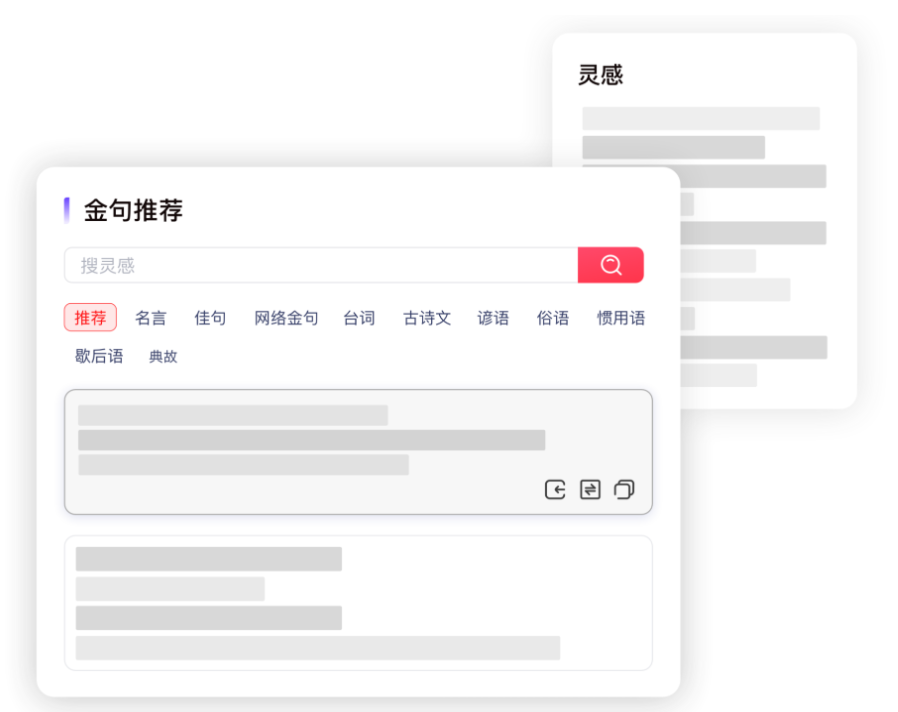
Task: Switch to the 惯用语 tab
Action: pos(621,318)
